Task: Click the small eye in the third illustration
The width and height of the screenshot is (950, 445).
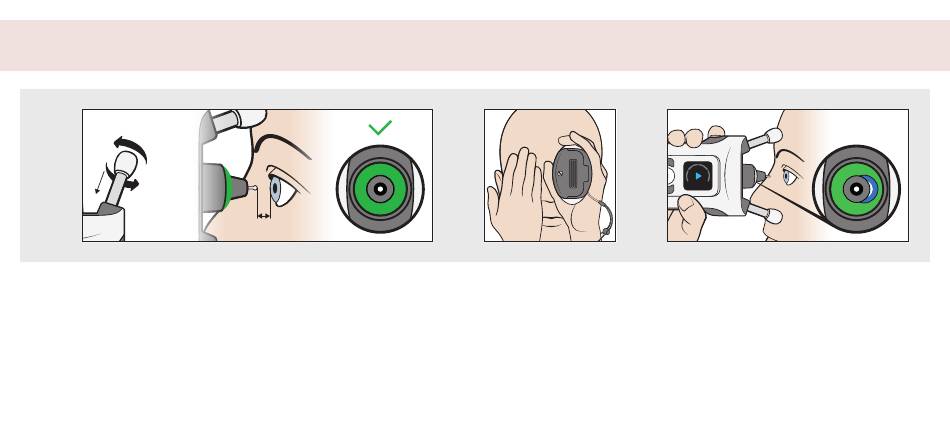Action: point(789,176)
